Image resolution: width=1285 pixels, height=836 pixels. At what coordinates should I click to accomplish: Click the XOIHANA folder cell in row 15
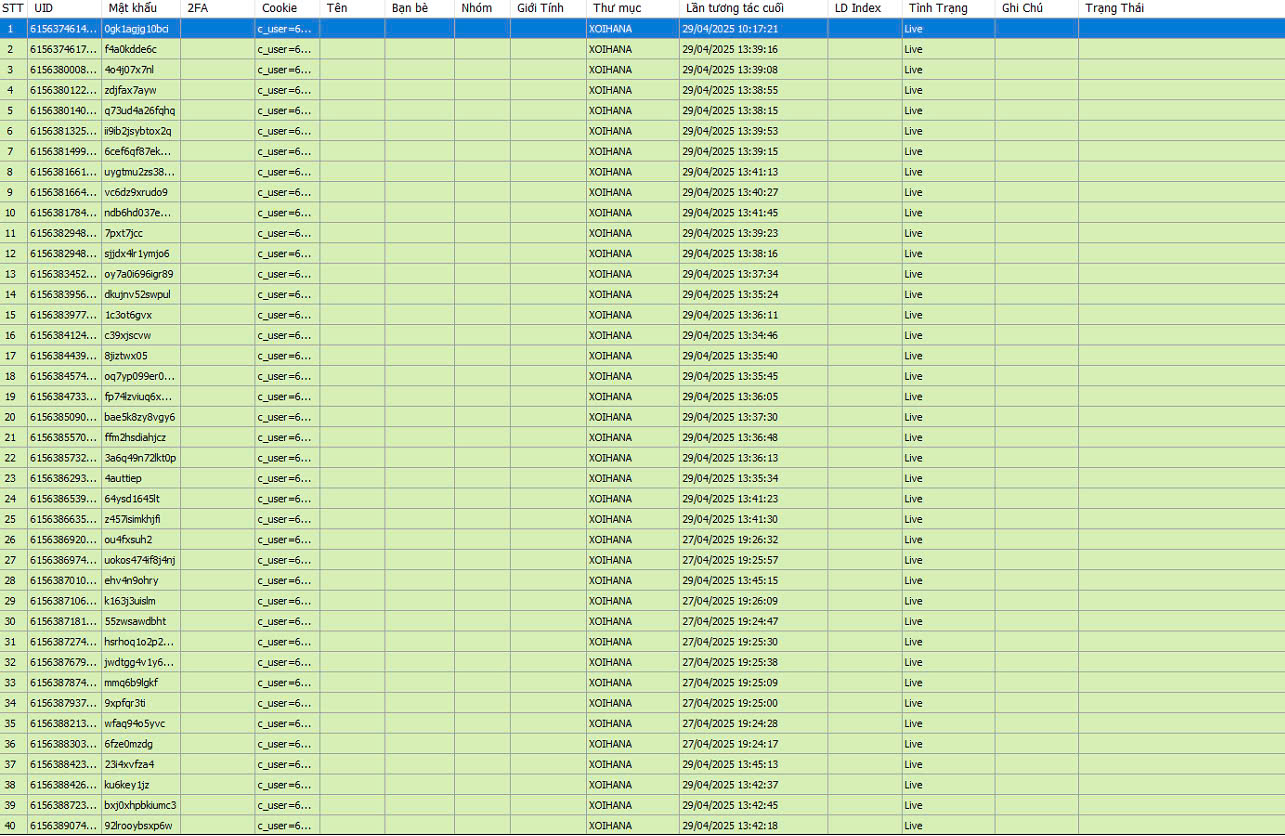click(611, 315)
